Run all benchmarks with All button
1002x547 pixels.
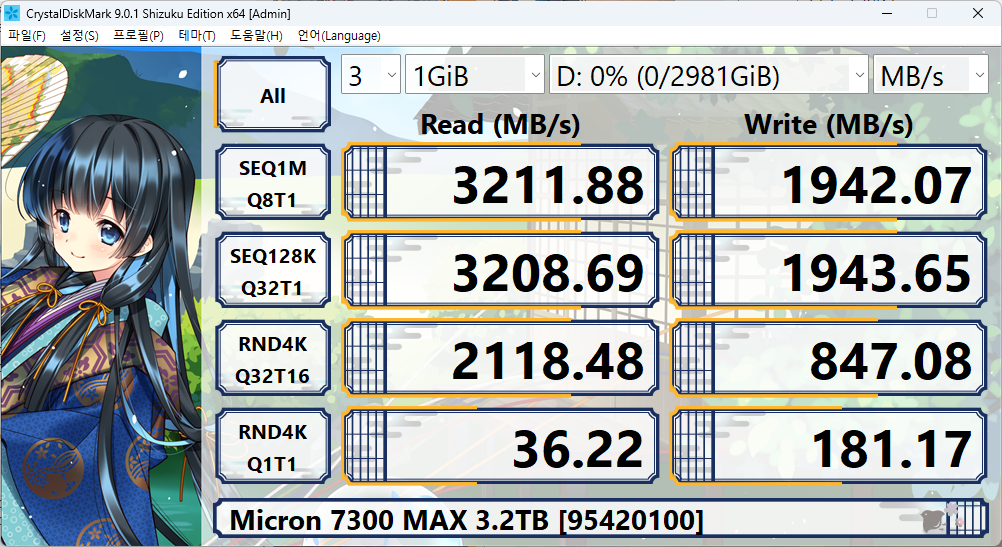pos(273,96)
